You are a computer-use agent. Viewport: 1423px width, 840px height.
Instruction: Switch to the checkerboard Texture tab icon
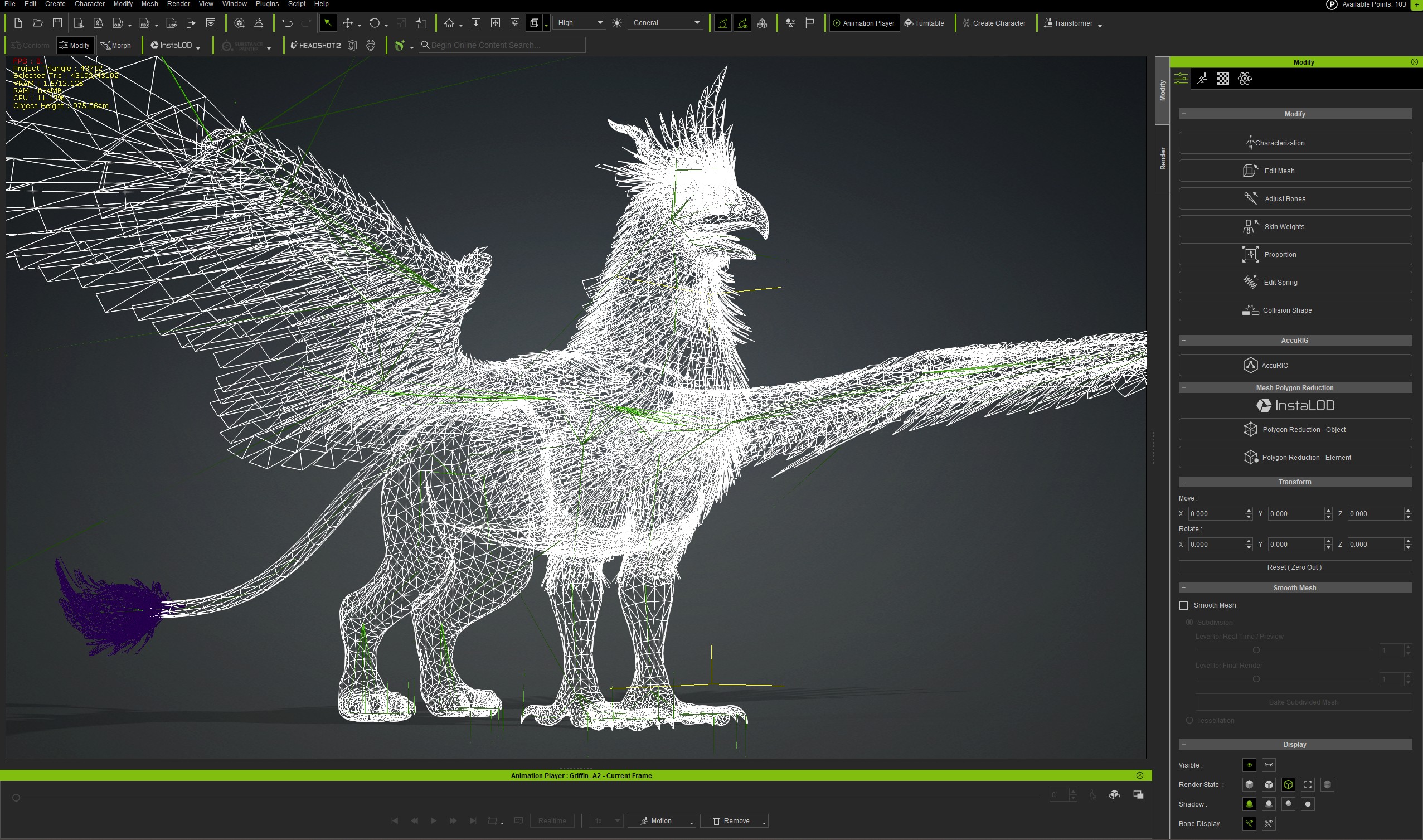click(1223, 79)
